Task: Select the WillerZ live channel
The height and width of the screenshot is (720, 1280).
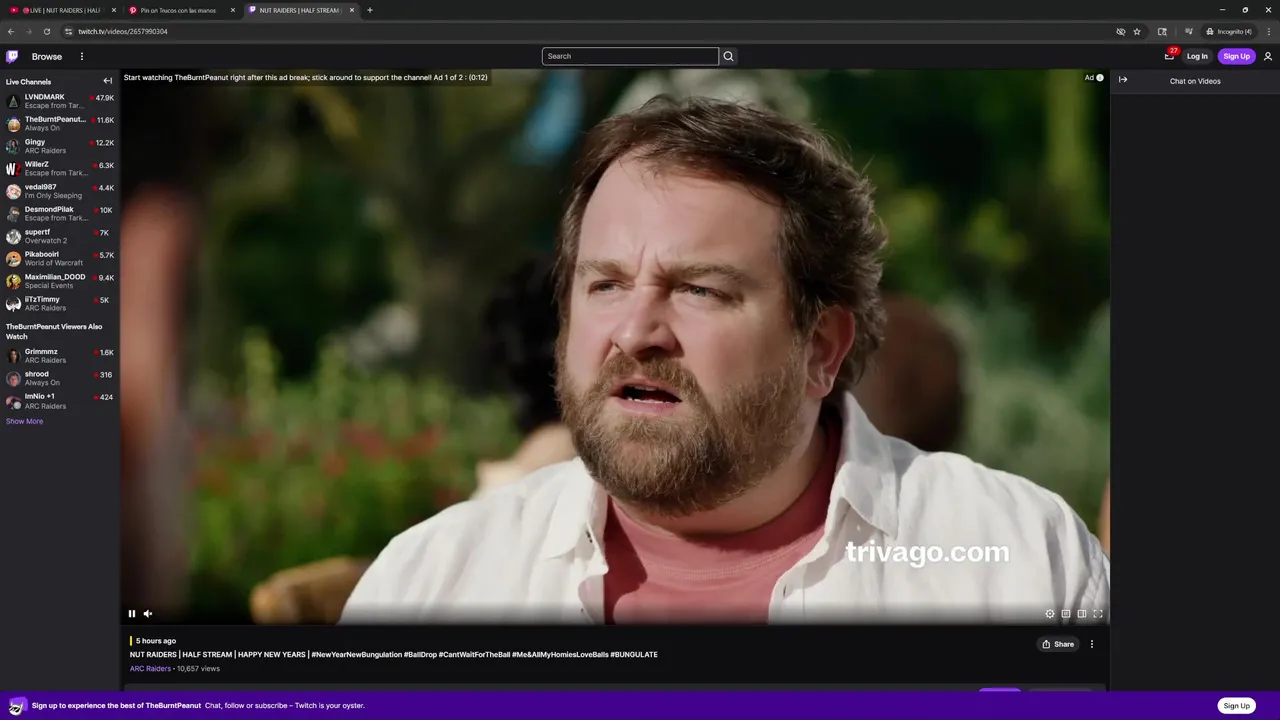Action: [60, 169]
